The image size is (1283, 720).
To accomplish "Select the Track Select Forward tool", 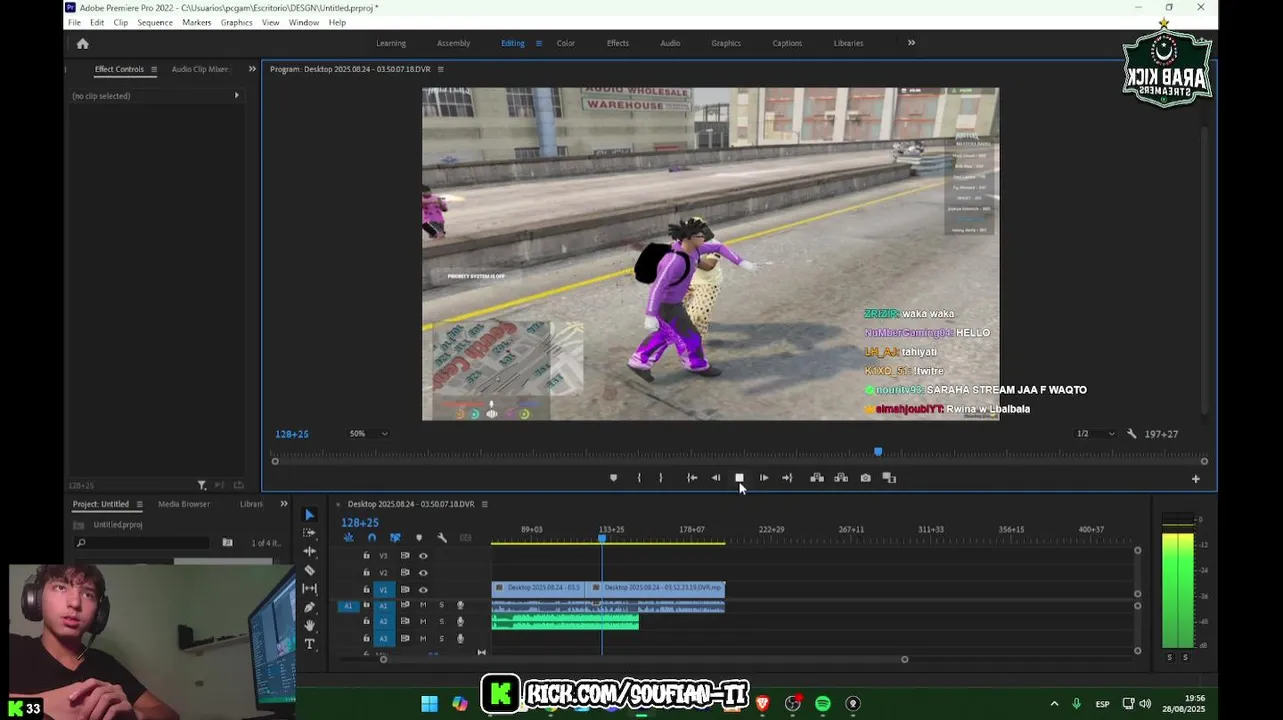I will point(309,533).
